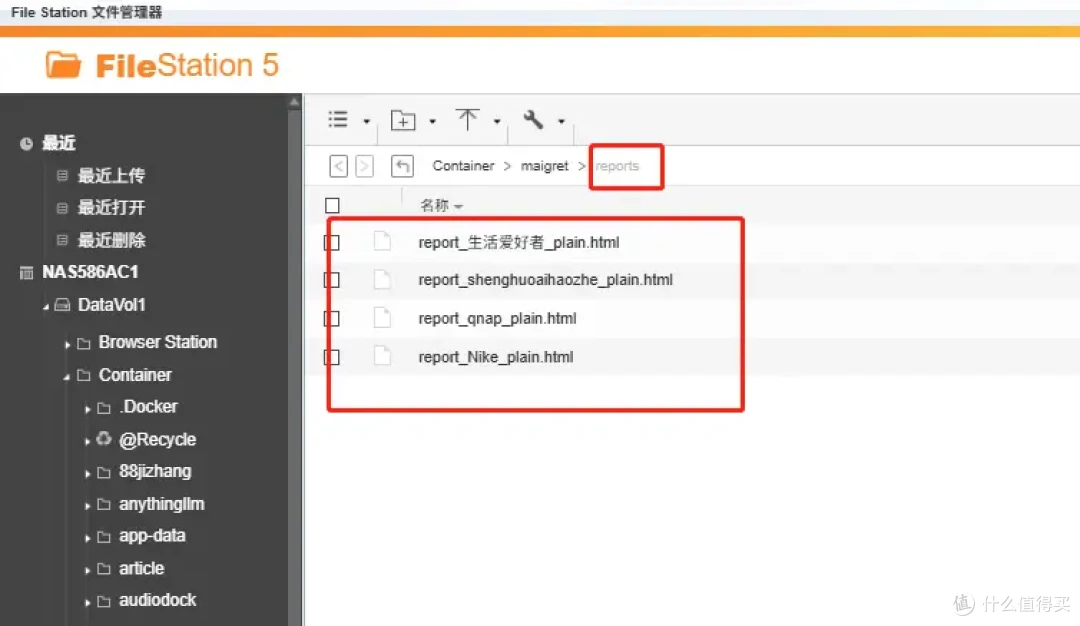Open the upload dropdown arrow
1080x626 pixels.
click(x=497, y=122)
